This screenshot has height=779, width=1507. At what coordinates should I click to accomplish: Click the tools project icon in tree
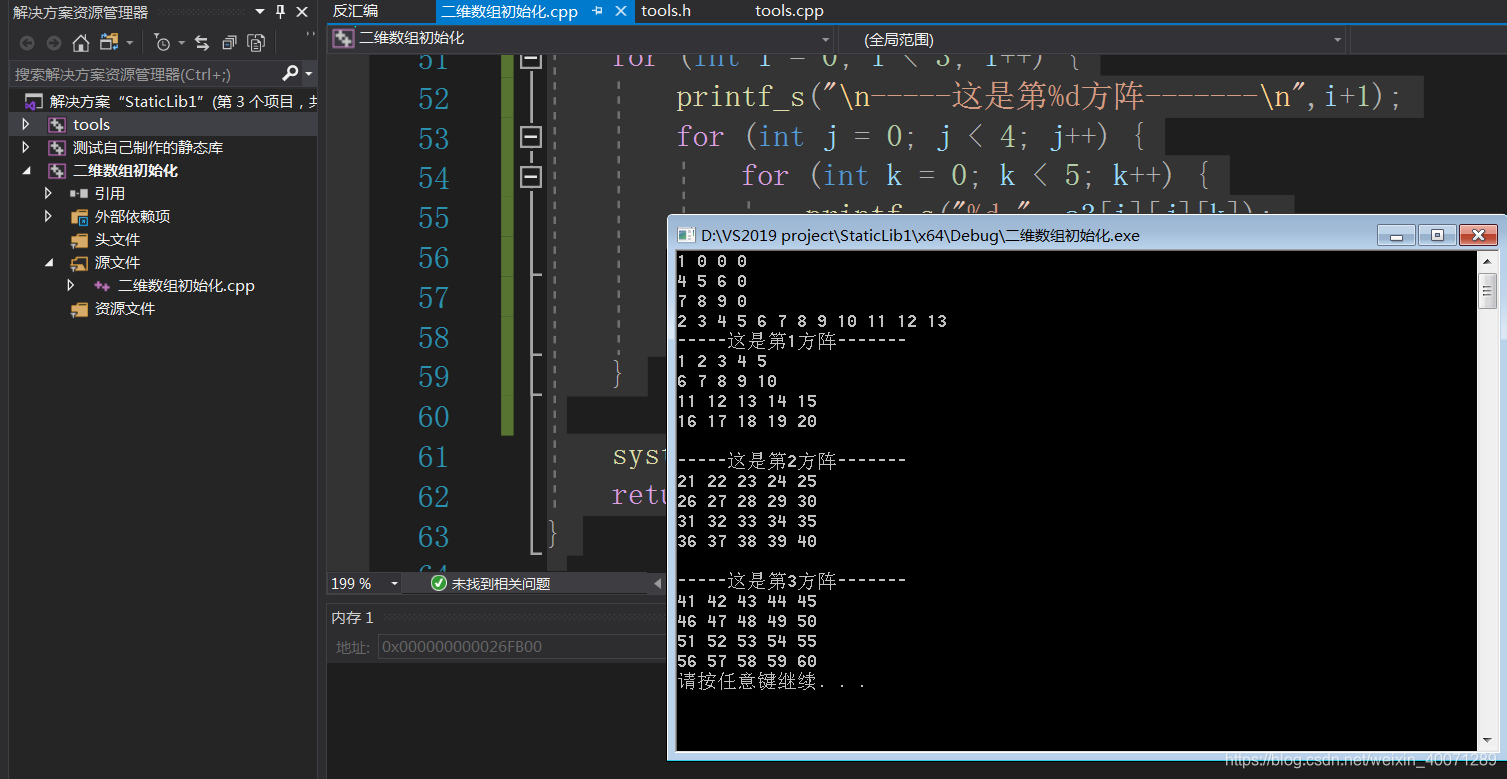tap(57, 125)
